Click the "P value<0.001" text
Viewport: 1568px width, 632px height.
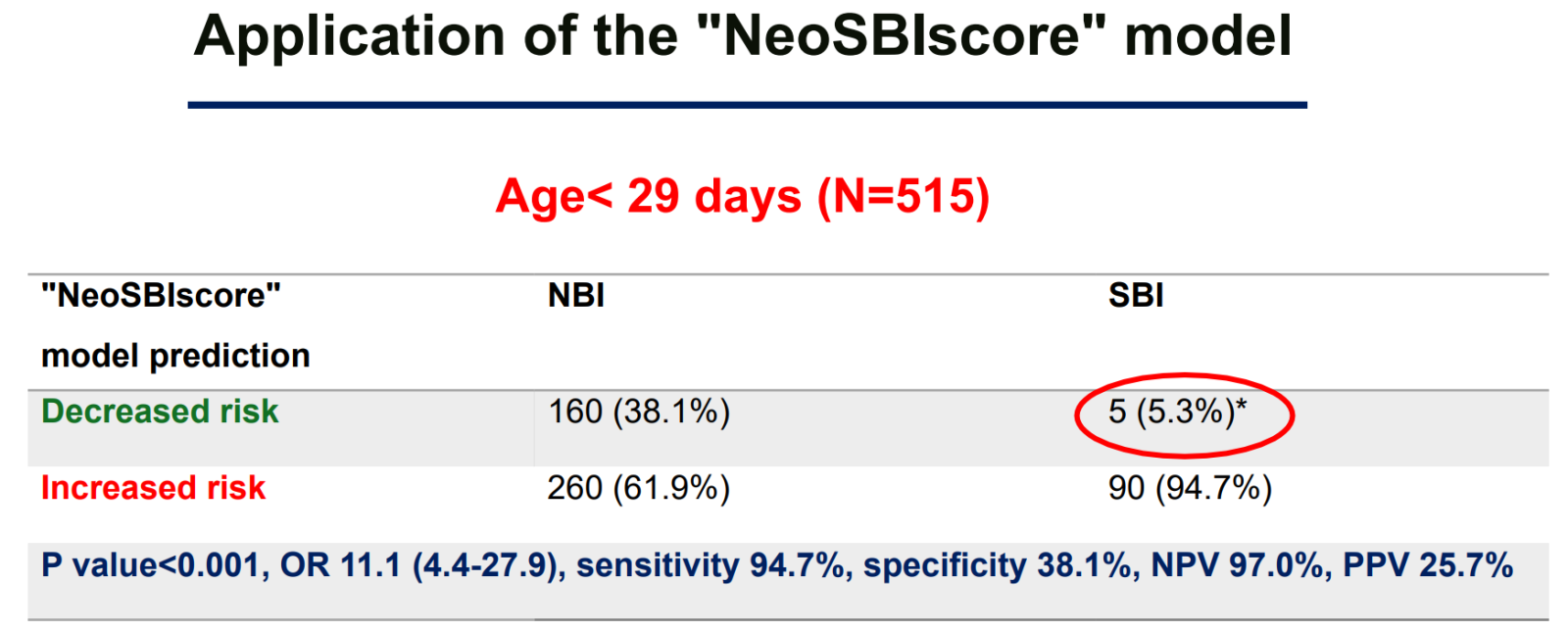tap(153, 565)
